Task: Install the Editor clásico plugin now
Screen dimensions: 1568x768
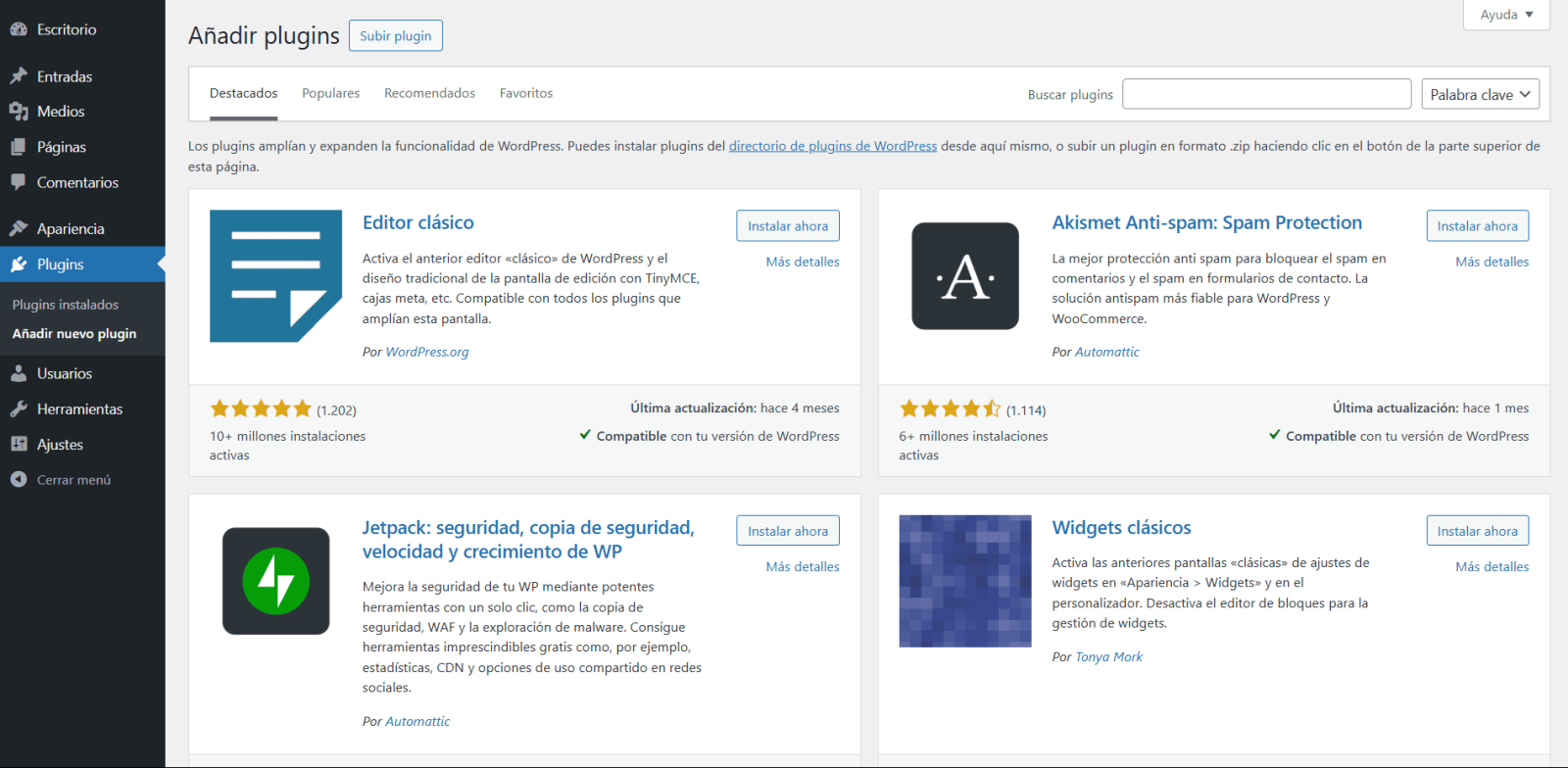Action: click(x=788, y=225)
